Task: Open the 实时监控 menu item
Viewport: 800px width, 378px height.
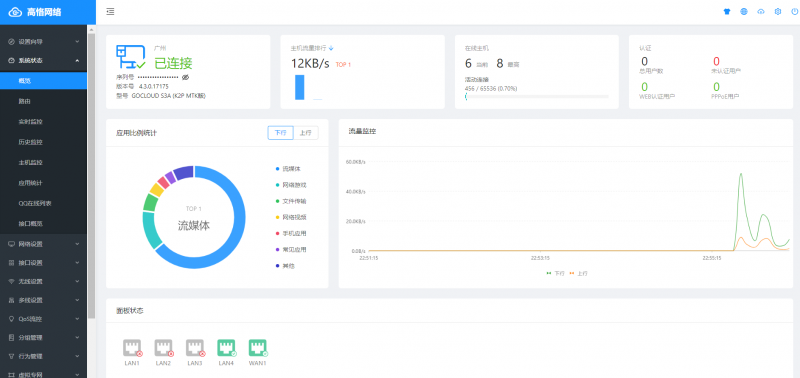Action: click(x=43, y=122)
